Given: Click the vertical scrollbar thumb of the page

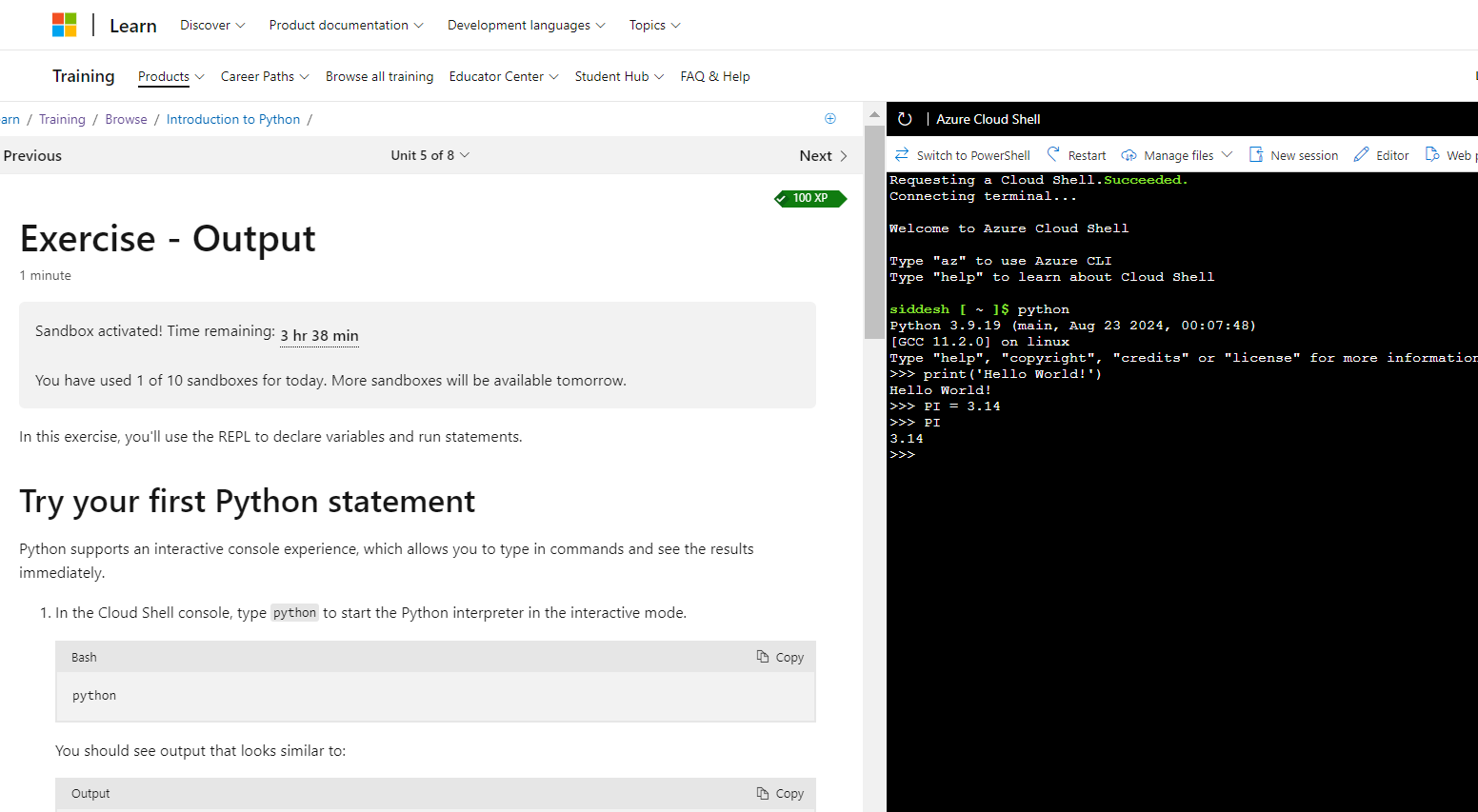Looking at the screenshot, I should pos(874,231).
